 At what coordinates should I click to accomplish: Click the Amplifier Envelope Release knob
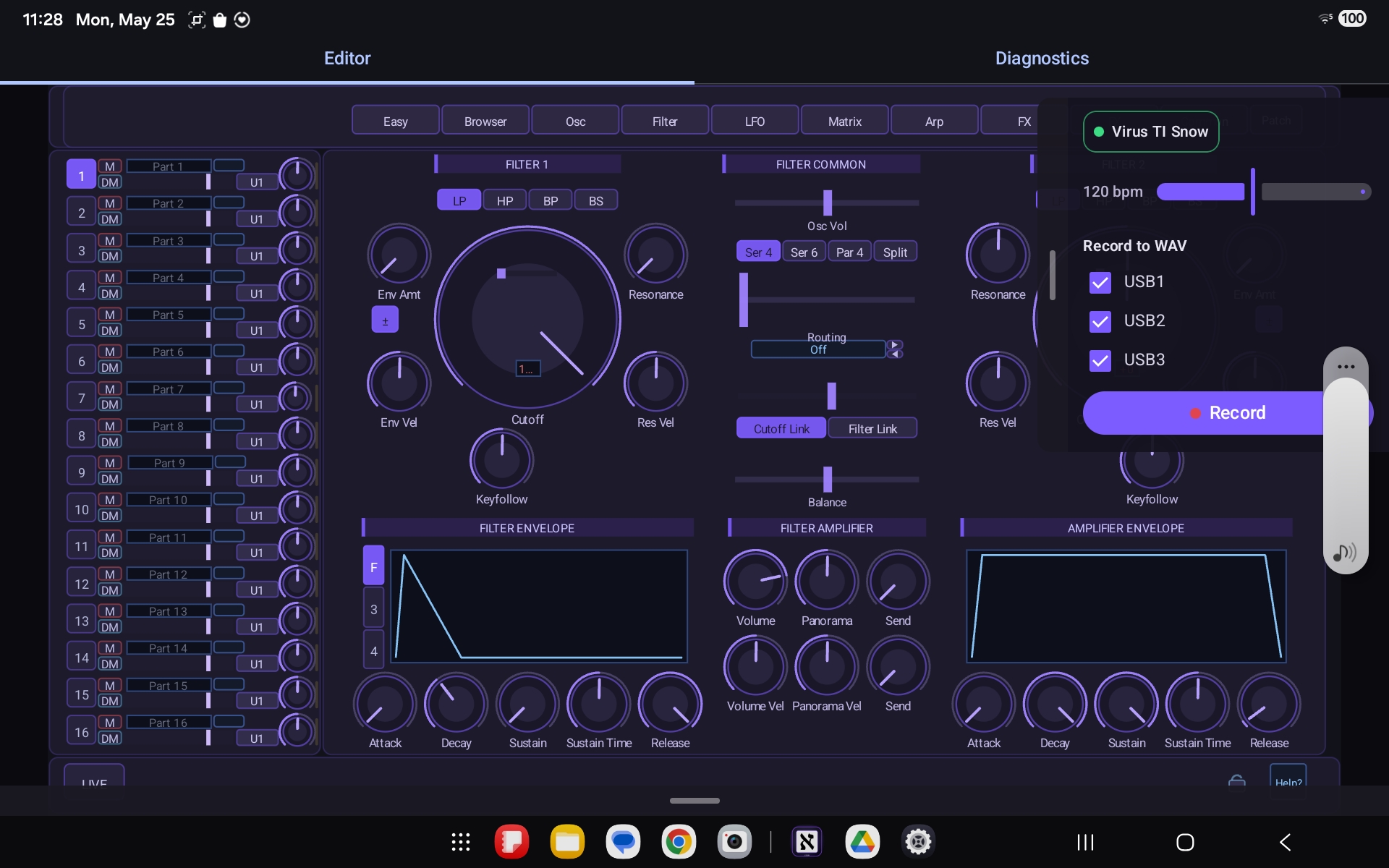[1269, 704]
